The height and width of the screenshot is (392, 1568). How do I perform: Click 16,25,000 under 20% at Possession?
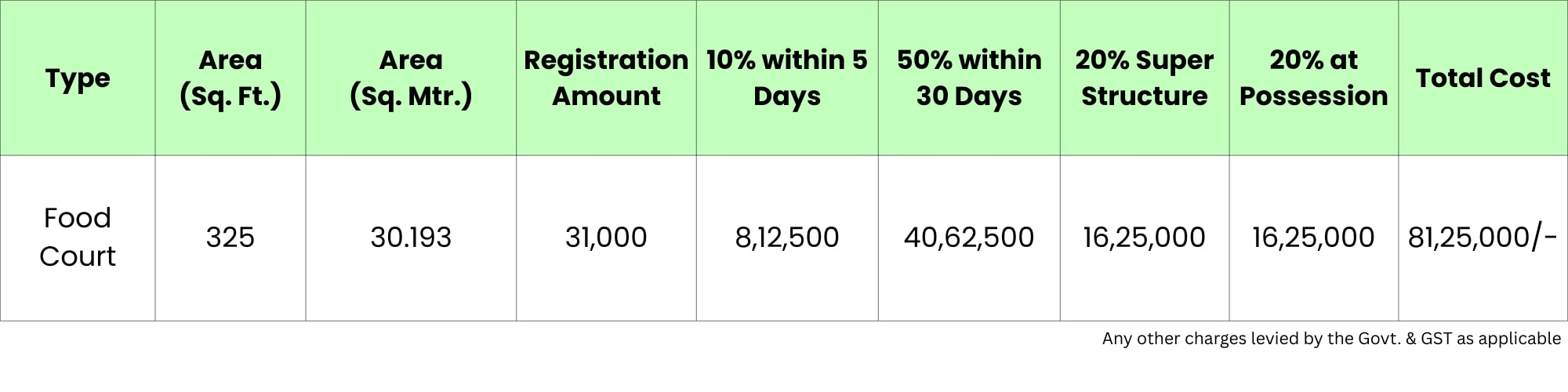[x=1314, y=237]
